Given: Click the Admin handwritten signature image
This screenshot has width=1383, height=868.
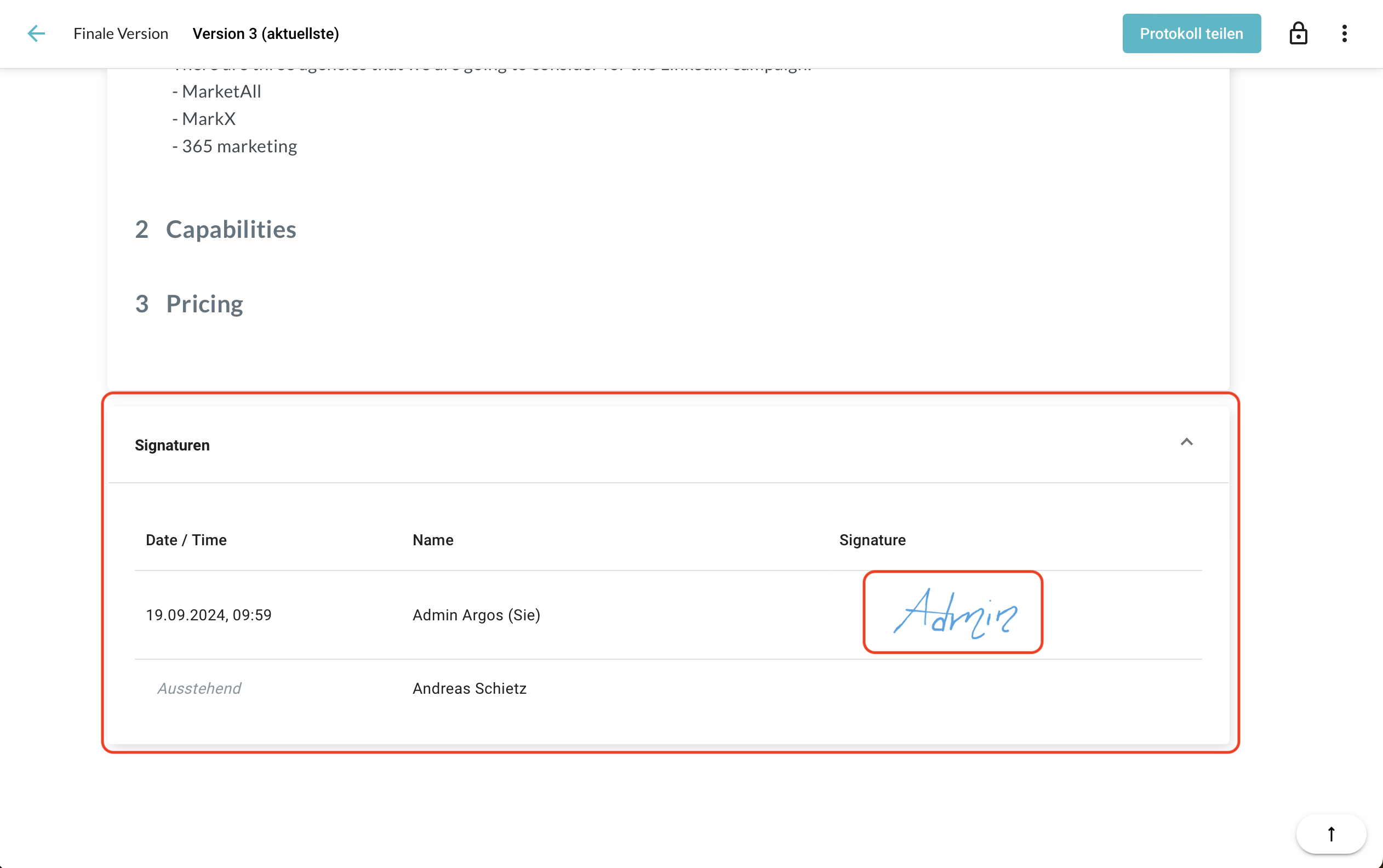Looking at the screenshot, I should pos(954,613).
